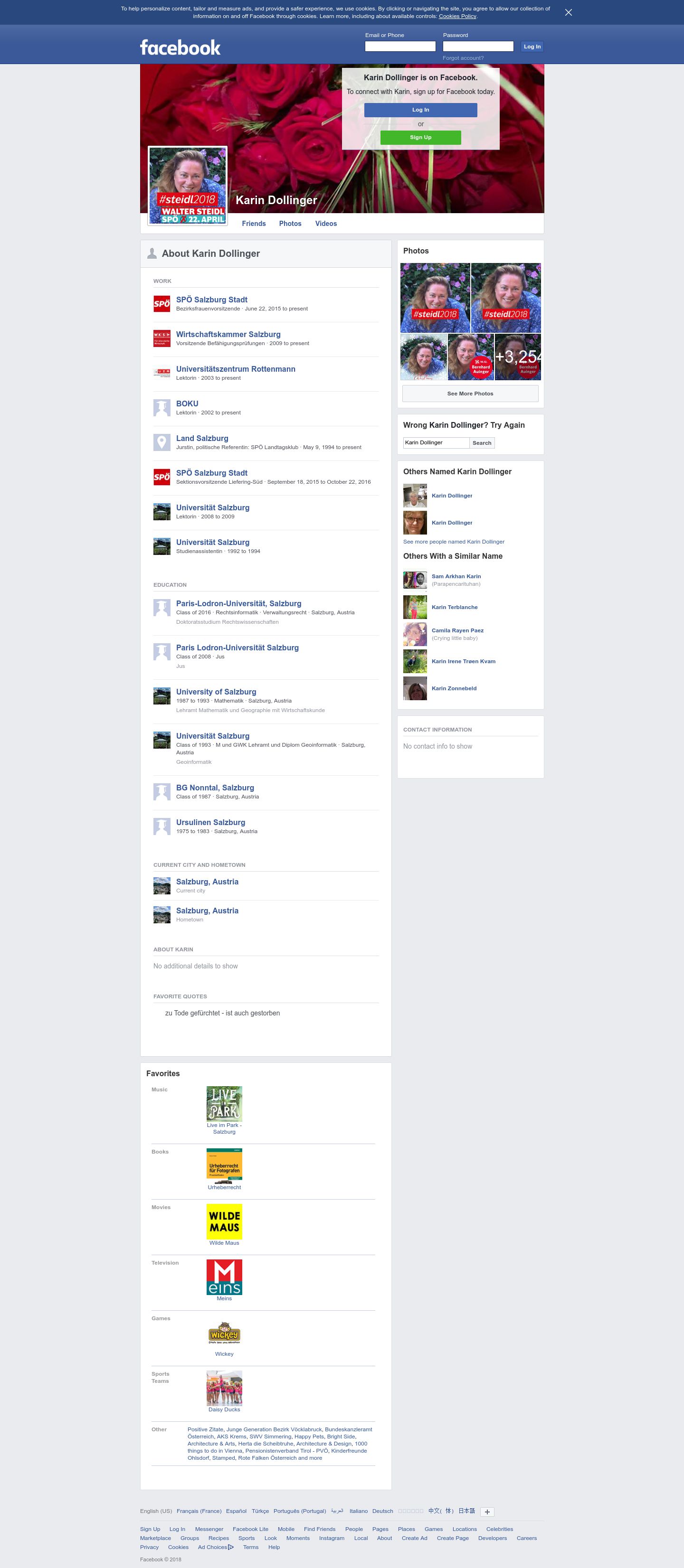Click Search next to Karin Dollinger field
The height and width of the screenshot is (1568, 684).
[482, 442]
